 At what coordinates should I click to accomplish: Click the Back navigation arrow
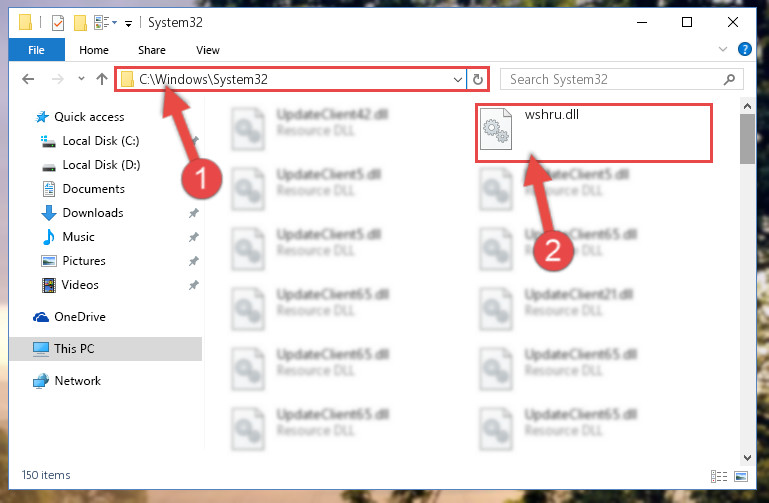tap(28, 79)
